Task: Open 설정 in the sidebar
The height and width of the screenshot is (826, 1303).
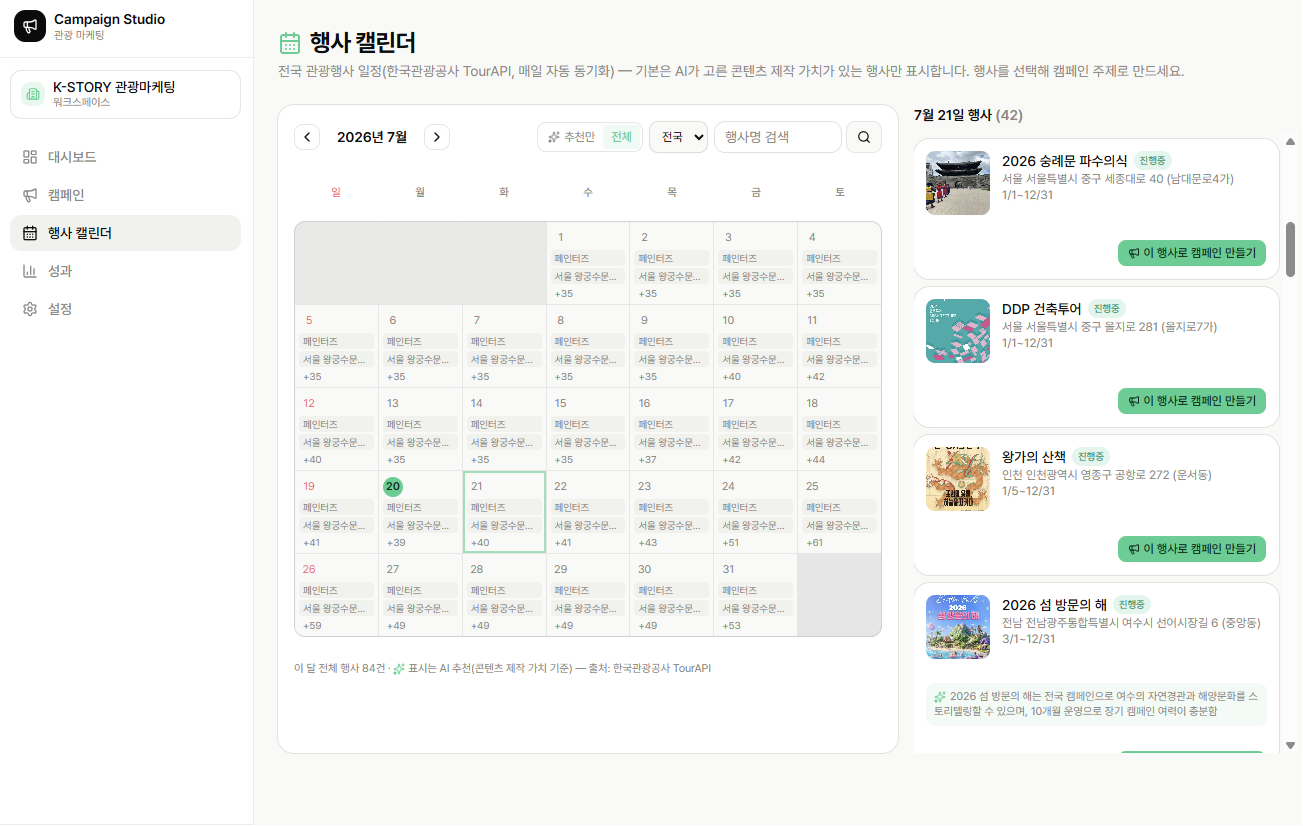Action: pyautogui.click(x=125, y=309)
